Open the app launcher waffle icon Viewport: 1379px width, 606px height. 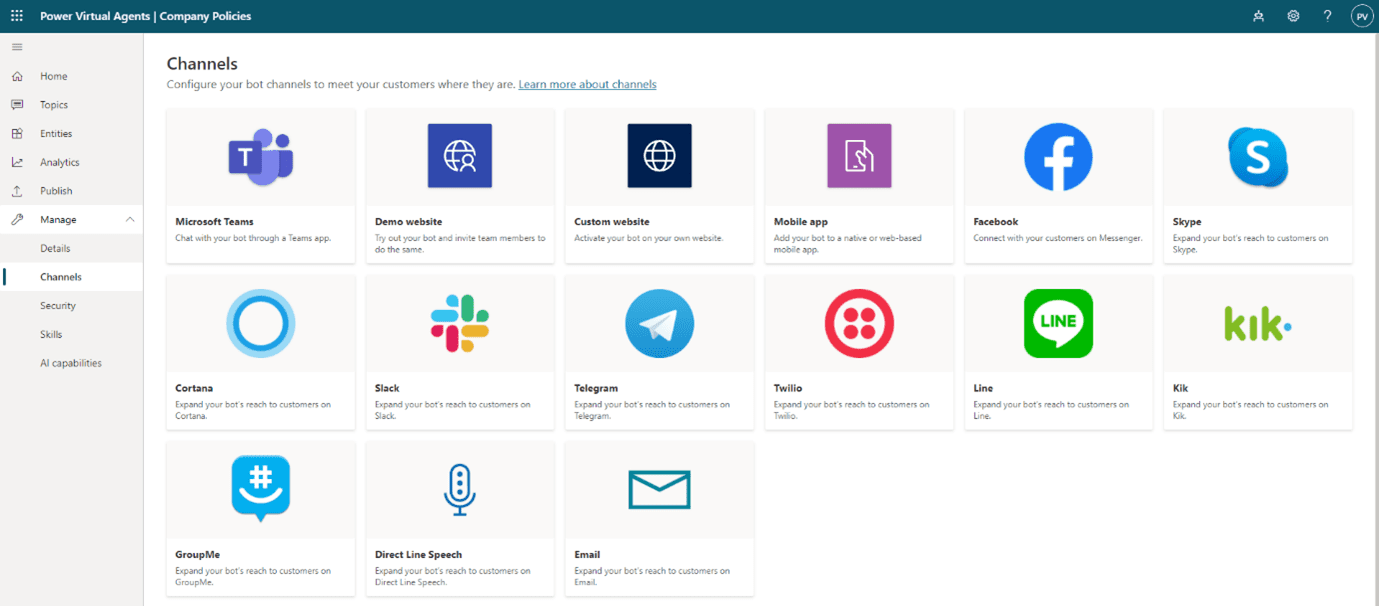pyautogui.click(x=17, y=16)
